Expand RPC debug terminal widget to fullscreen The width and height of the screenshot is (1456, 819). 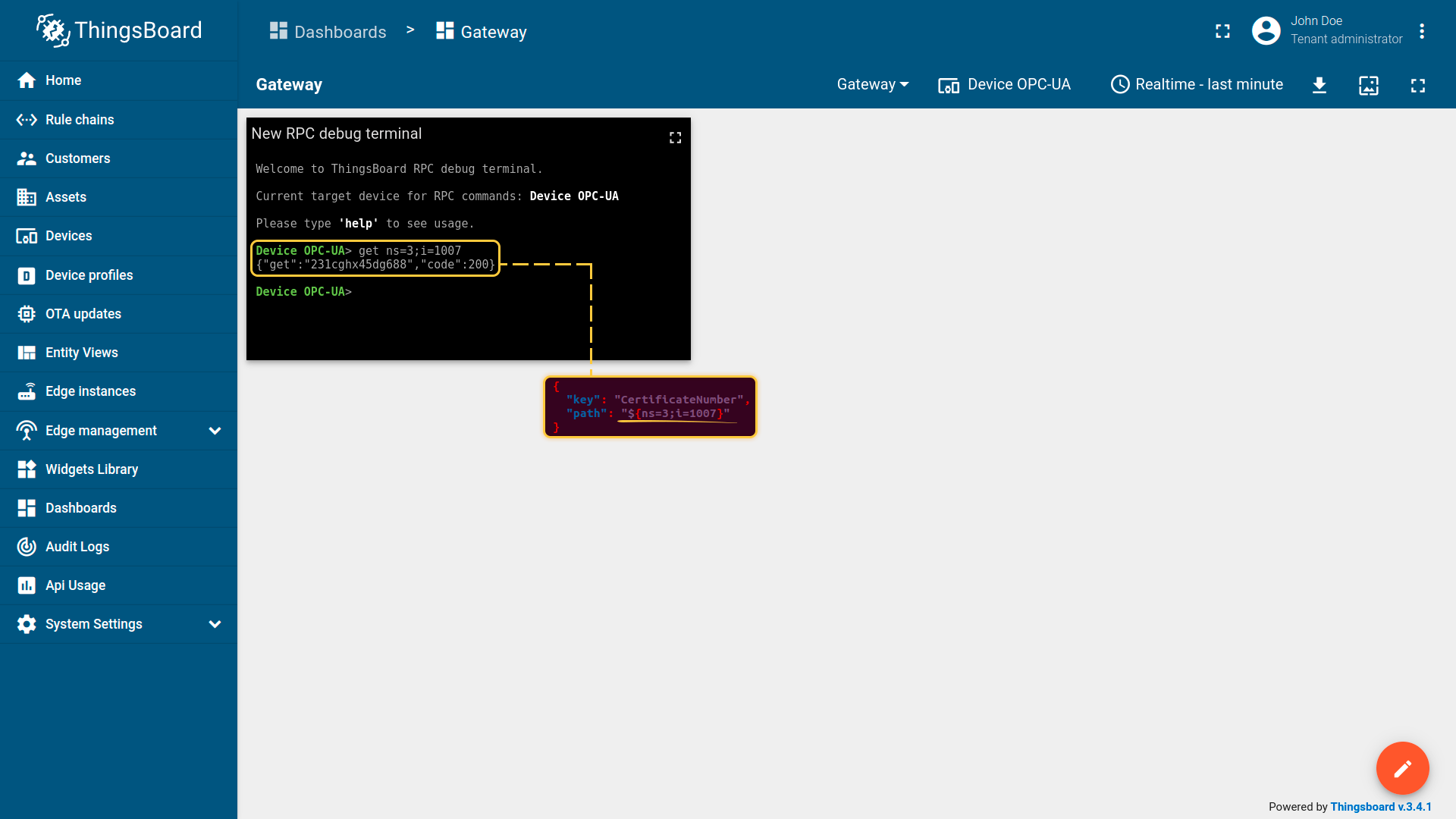tap(675, 137)
